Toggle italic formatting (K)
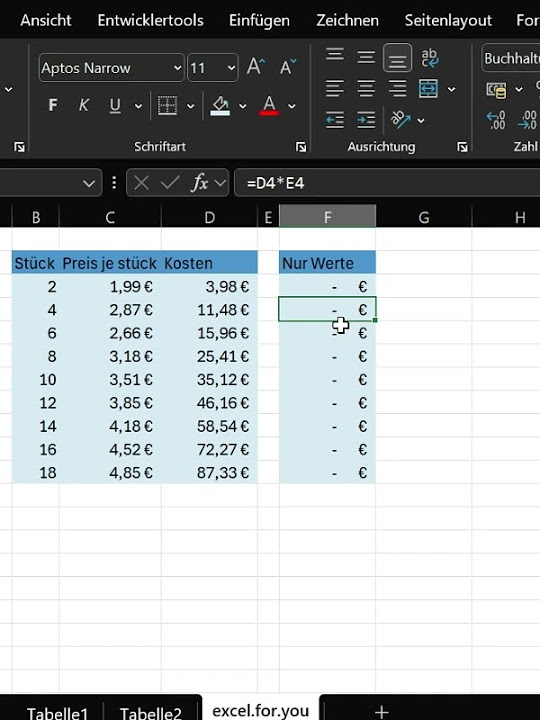 point(84,105)
